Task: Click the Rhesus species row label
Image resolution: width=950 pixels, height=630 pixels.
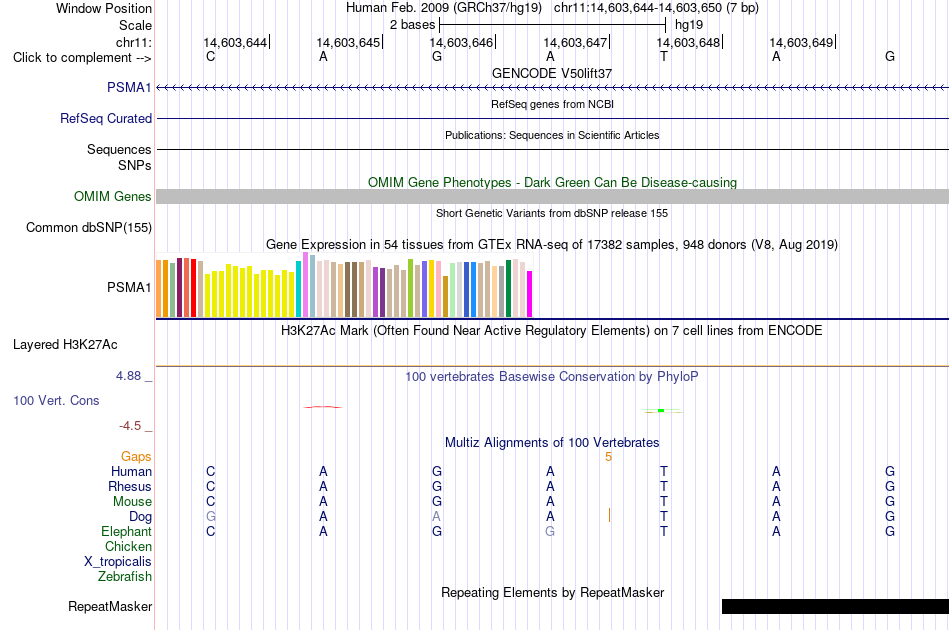Action: [130, 486]
